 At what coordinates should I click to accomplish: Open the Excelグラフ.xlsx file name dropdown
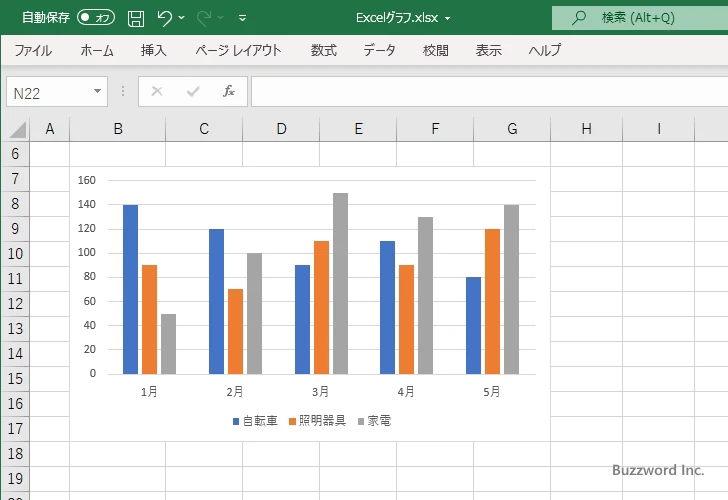pos(448,19)
